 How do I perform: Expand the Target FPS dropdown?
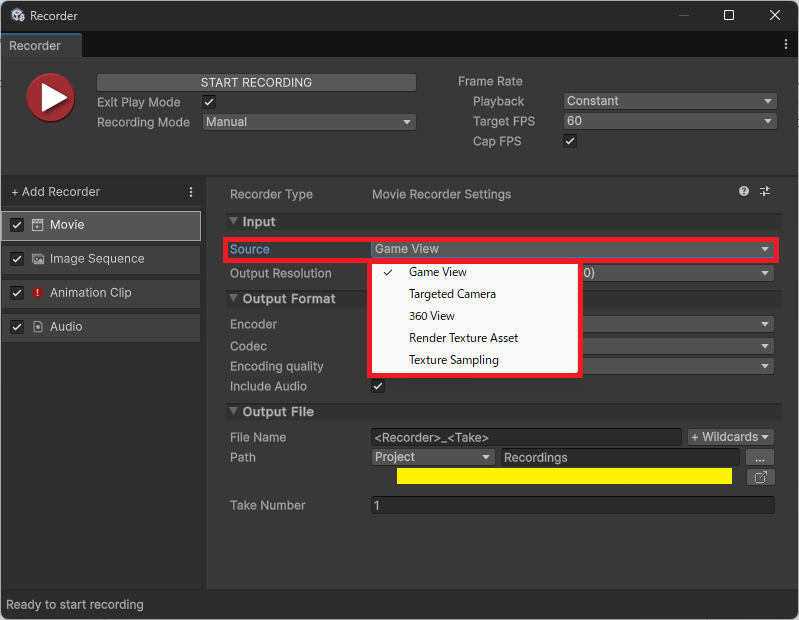[x=670, y=121]
